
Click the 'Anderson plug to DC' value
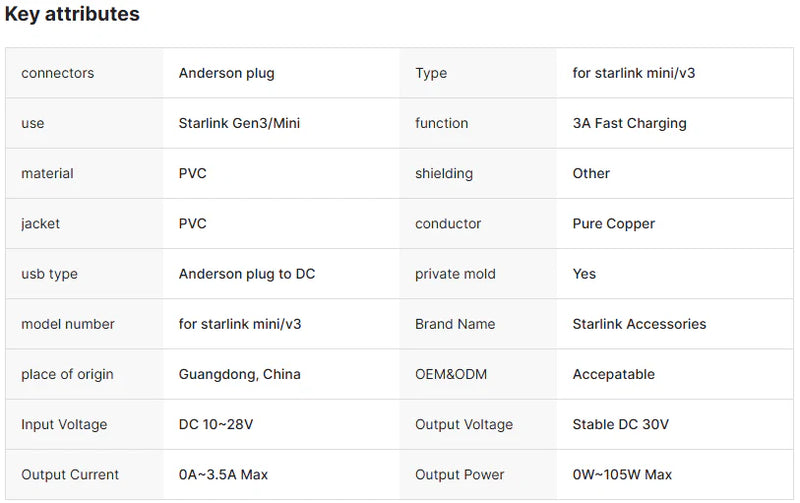247,274
